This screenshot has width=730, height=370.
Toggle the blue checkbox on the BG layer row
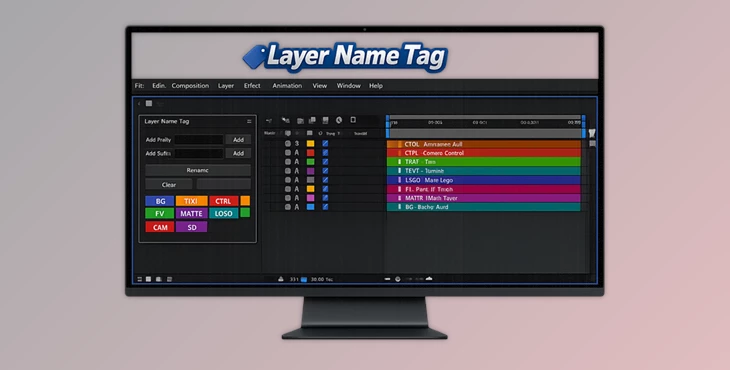(325, 207)
